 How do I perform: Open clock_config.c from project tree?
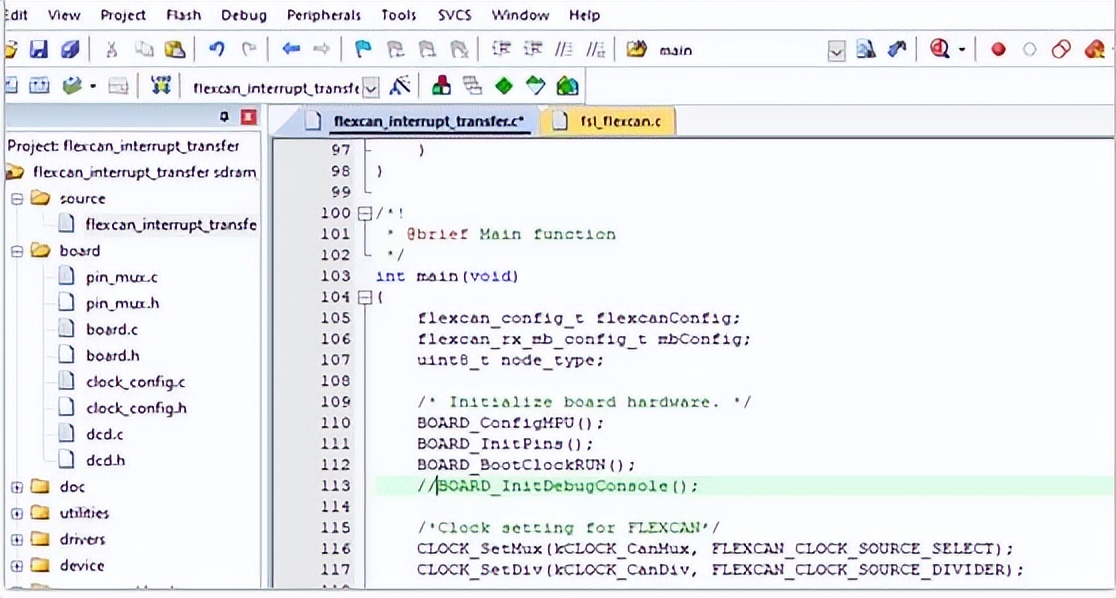tap(135, 381)
